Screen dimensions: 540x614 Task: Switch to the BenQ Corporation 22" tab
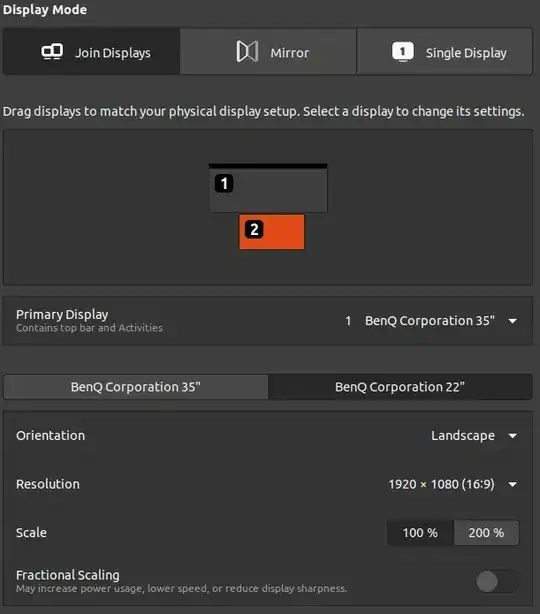pyautogui.click(x=400, y=387)
